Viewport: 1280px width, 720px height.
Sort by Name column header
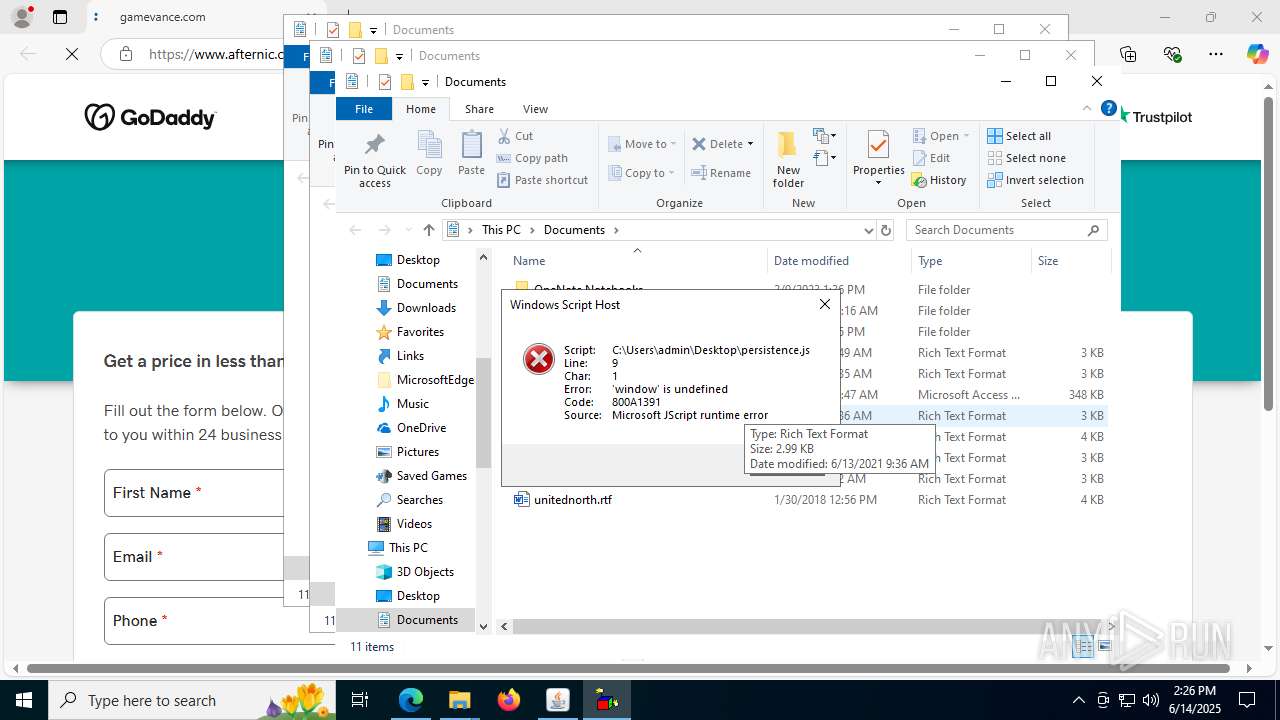(529, 261)
